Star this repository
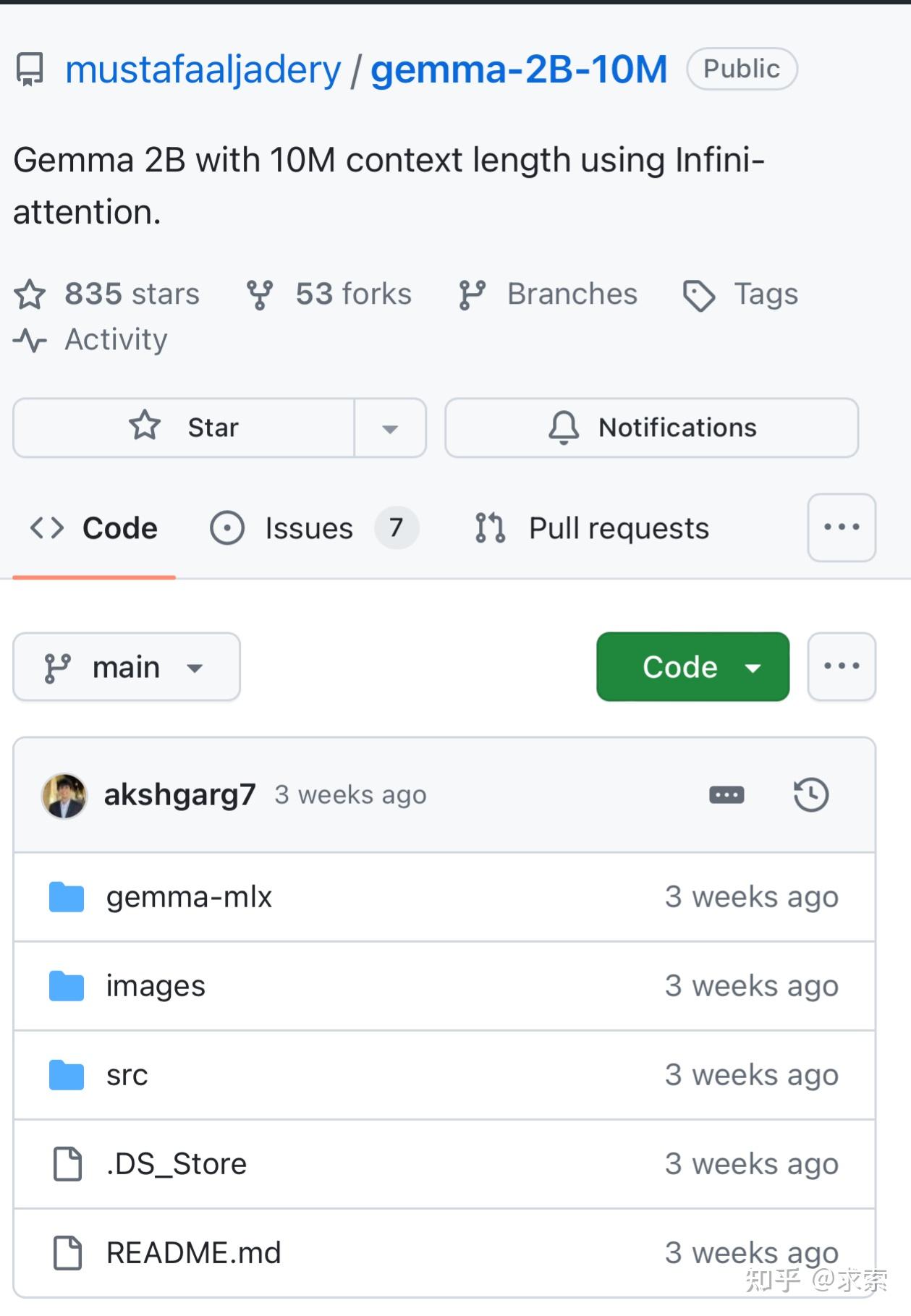Screen dimensions: 911x1316 tap(184, 428)
